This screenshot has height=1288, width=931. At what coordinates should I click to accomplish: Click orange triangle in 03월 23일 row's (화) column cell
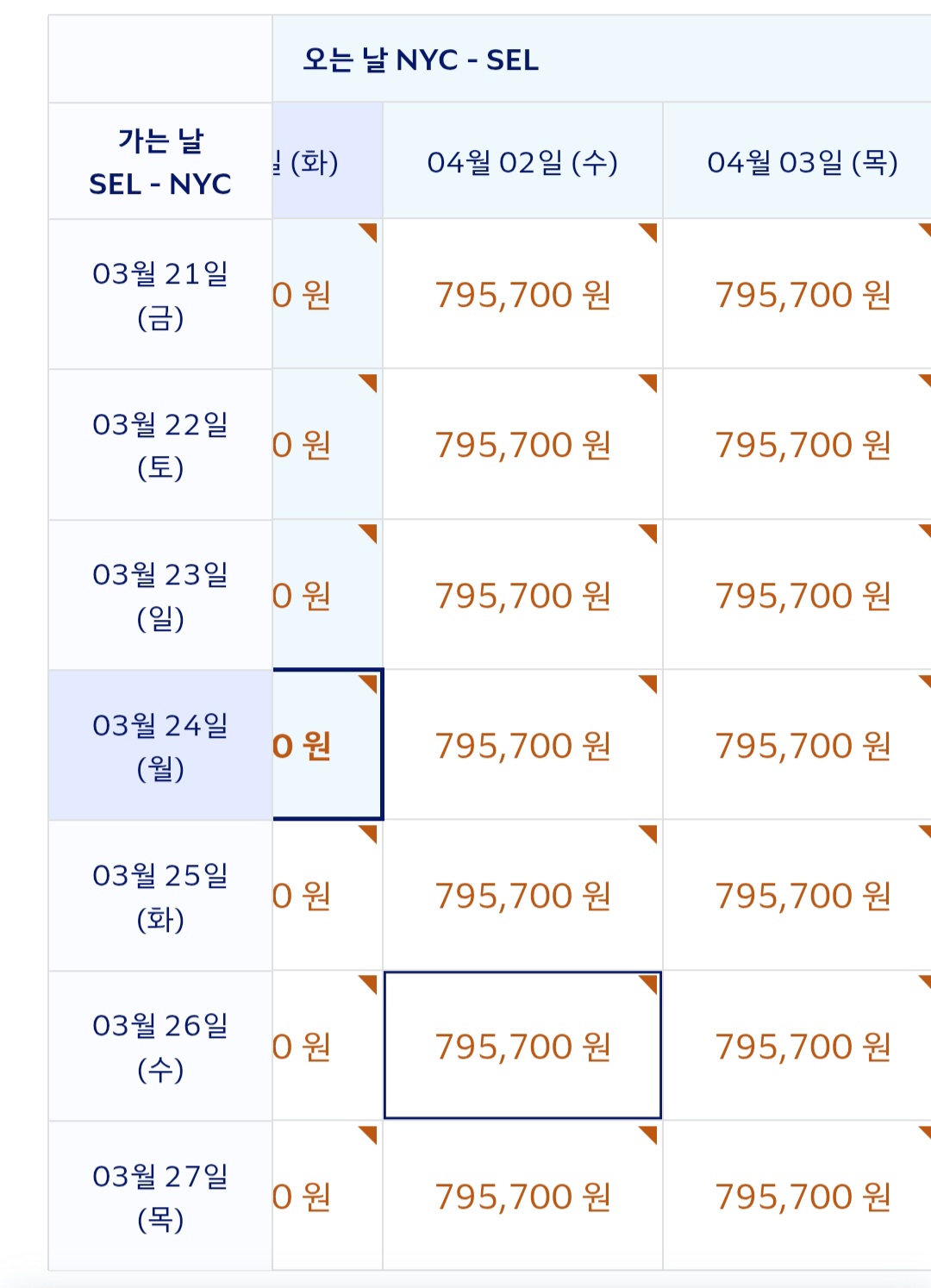point(370,531)
